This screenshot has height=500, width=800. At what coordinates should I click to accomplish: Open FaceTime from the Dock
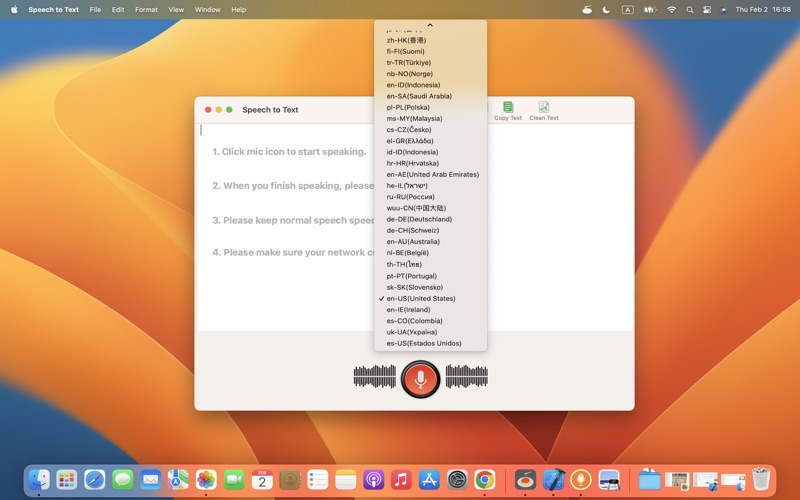coord(234,480)
